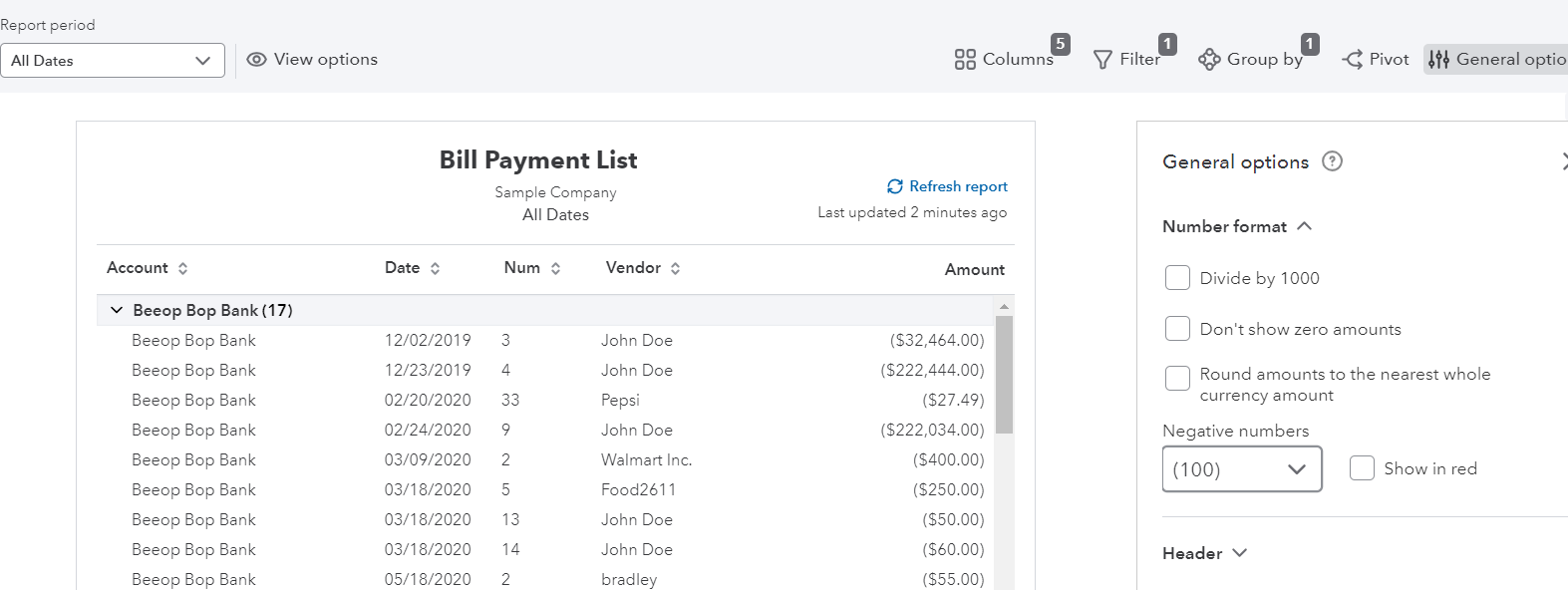Image resolution: width=1568 pixels, height=590 pixels.
Task: Check Don't show zero amounts
Action: (1177, 328)
